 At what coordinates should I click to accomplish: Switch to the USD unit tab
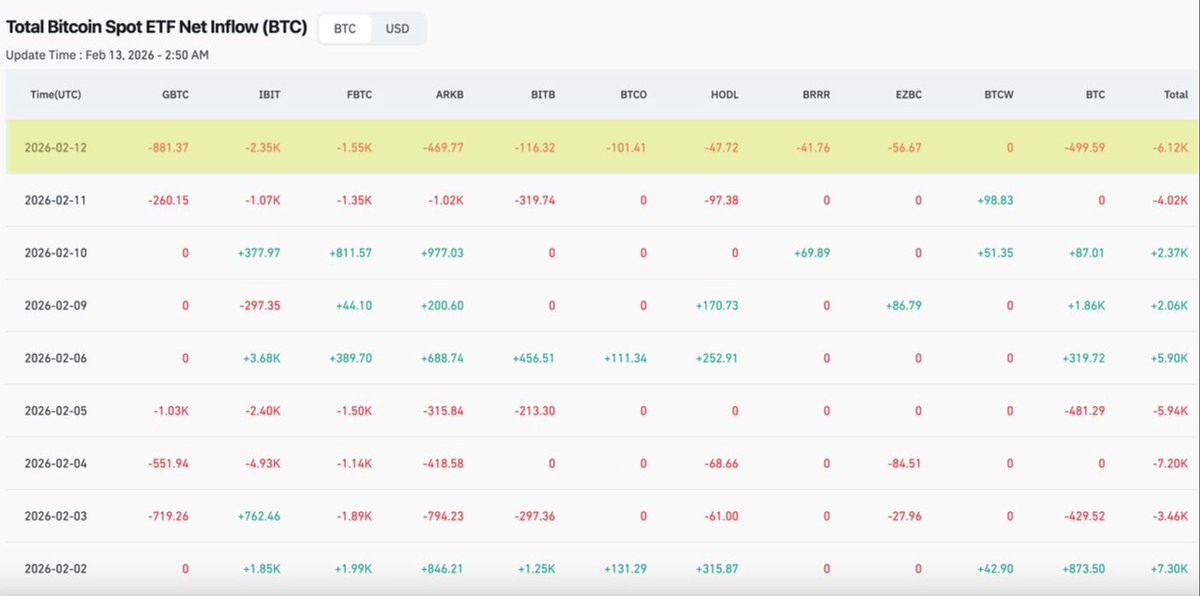click(x=397, y=29)
